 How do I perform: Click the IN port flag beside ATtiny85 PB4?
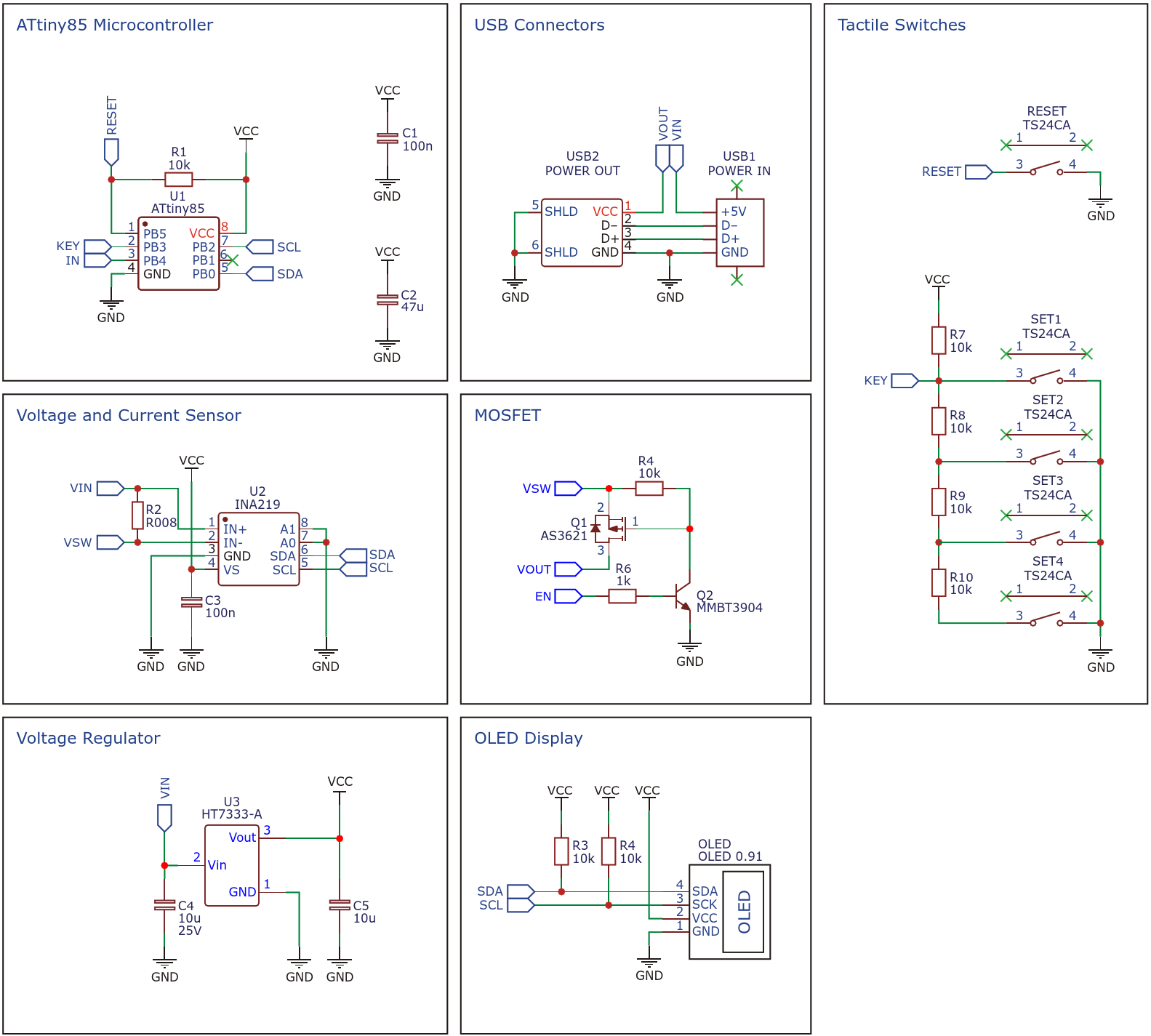[x=97, y=260]
